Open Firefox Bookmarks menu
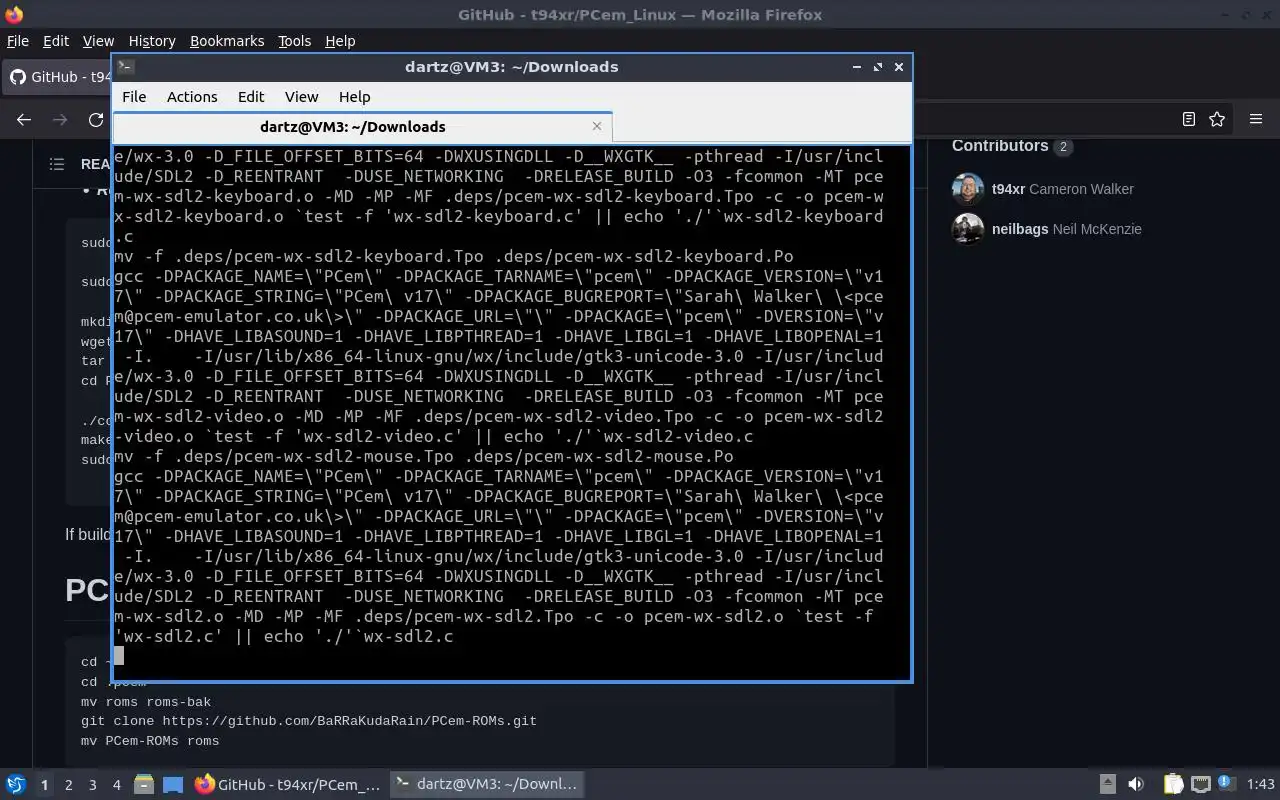Screen dimensions: 1280x800 [227, 41]
